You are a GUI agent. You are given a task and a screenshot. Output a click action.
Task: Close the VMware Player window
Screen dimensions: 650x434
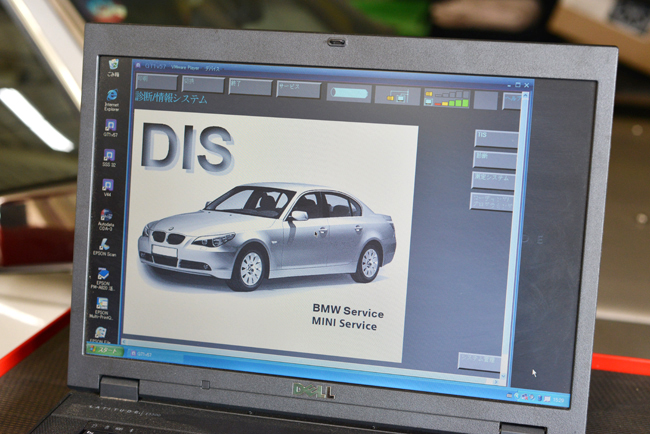pos(526,85)
